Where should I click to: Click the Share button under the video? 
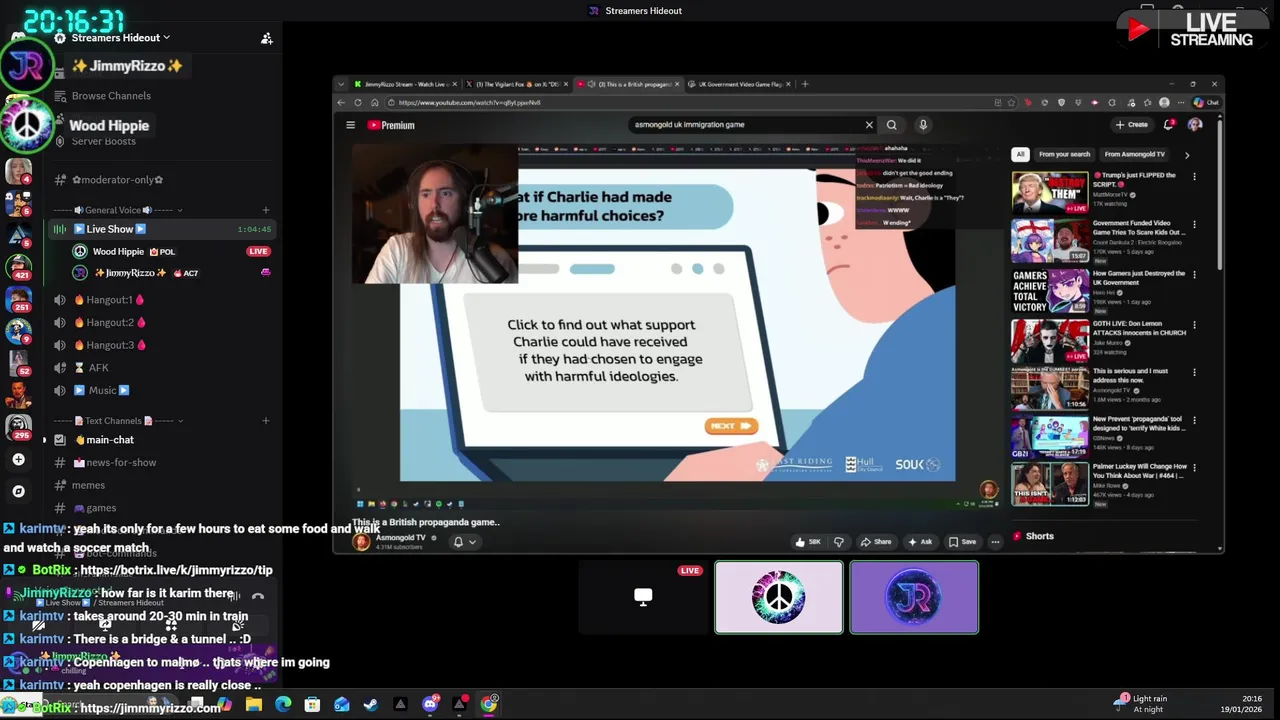click(876, 542)
